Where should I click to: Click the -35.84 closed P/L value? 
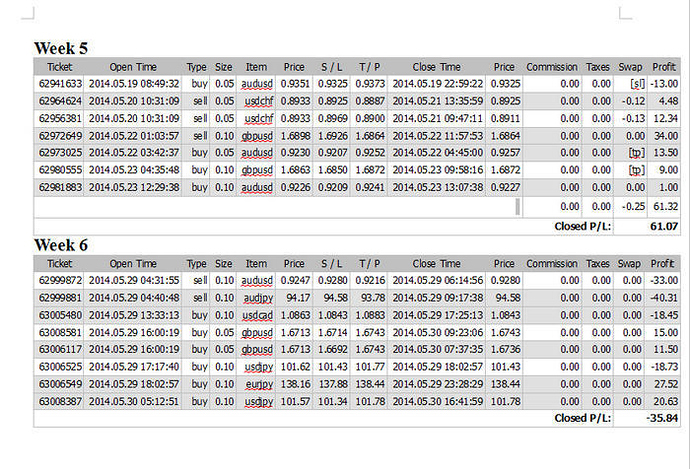662,418
